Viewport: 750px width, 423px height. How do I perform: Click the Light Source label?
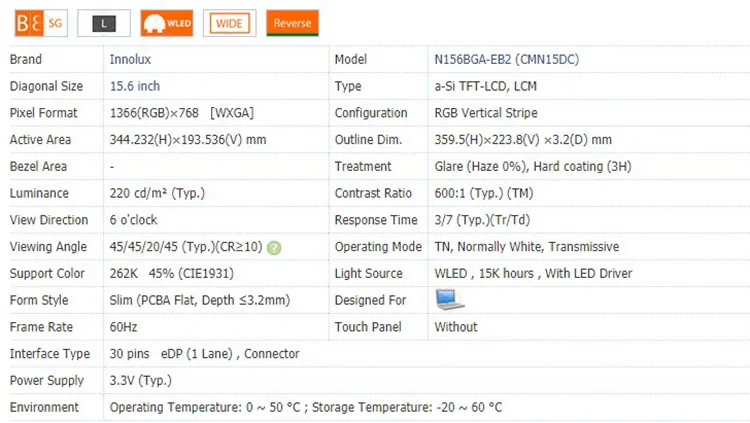369,274
